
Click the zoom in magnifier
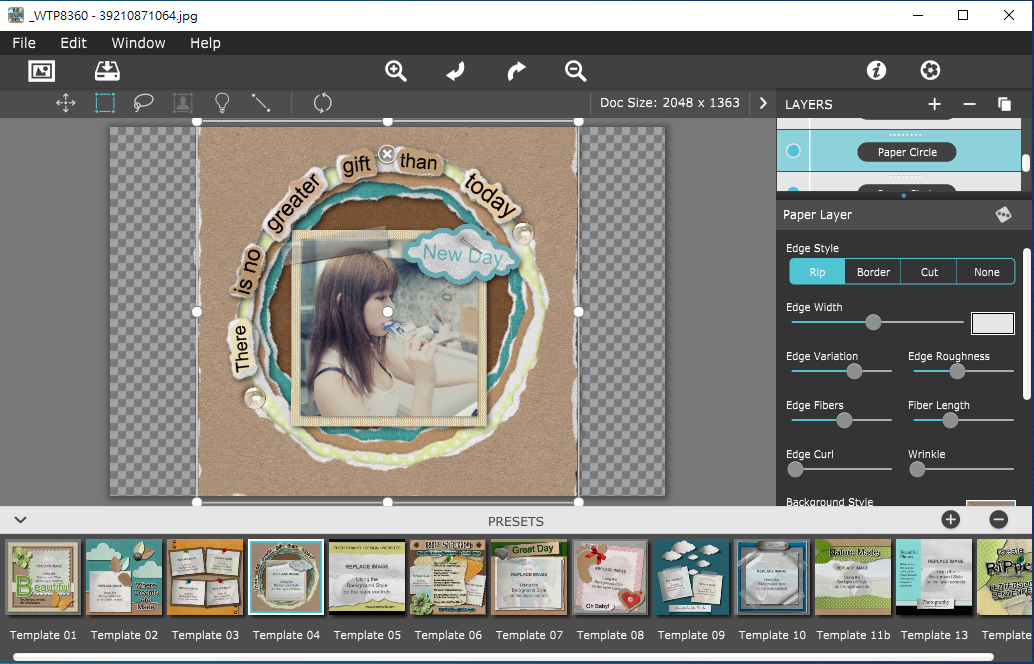(x=396, y=71)
